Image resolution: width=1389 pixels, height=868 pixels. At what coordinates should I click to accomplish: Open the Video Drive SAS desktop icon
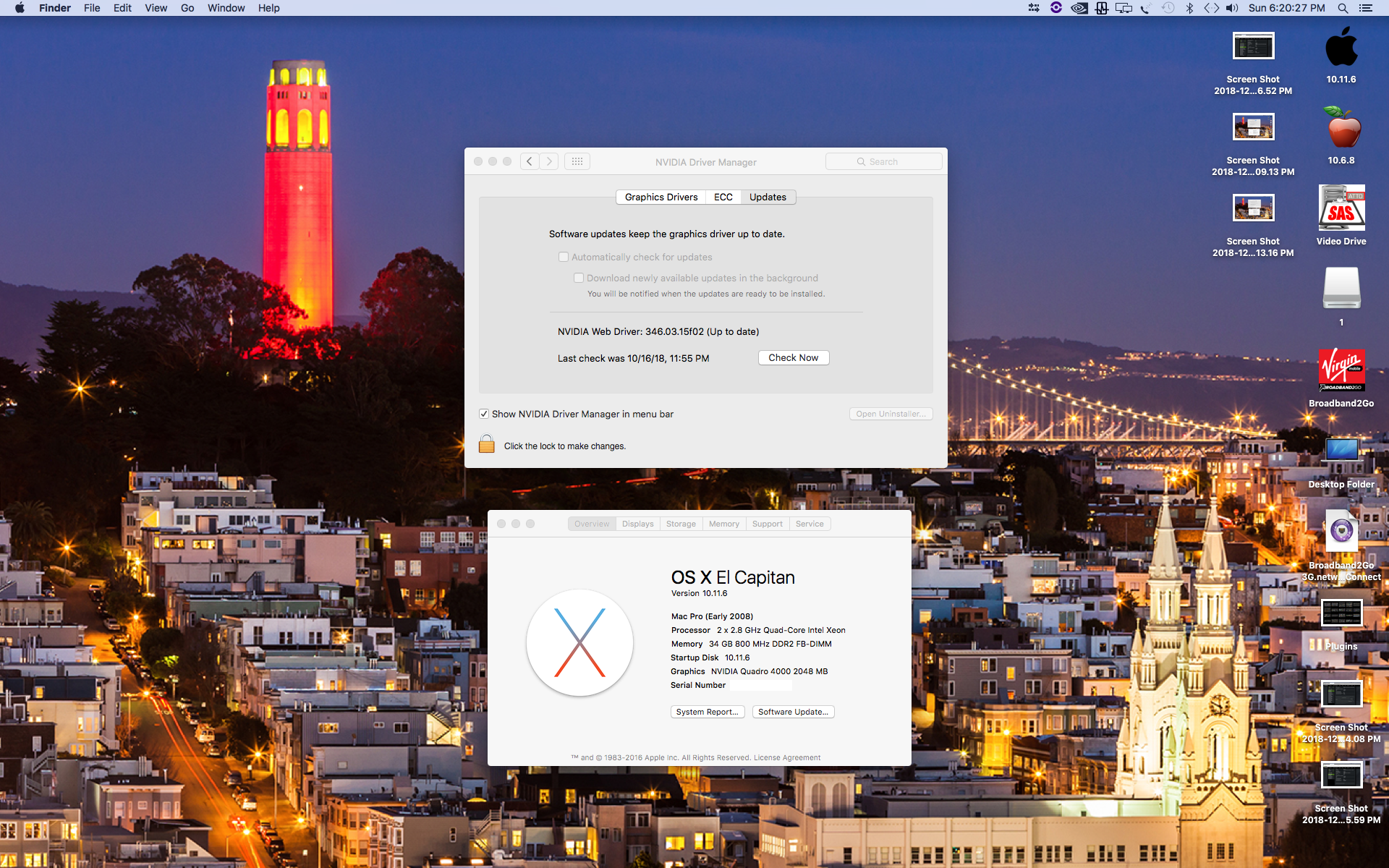tap(1341, 208)
